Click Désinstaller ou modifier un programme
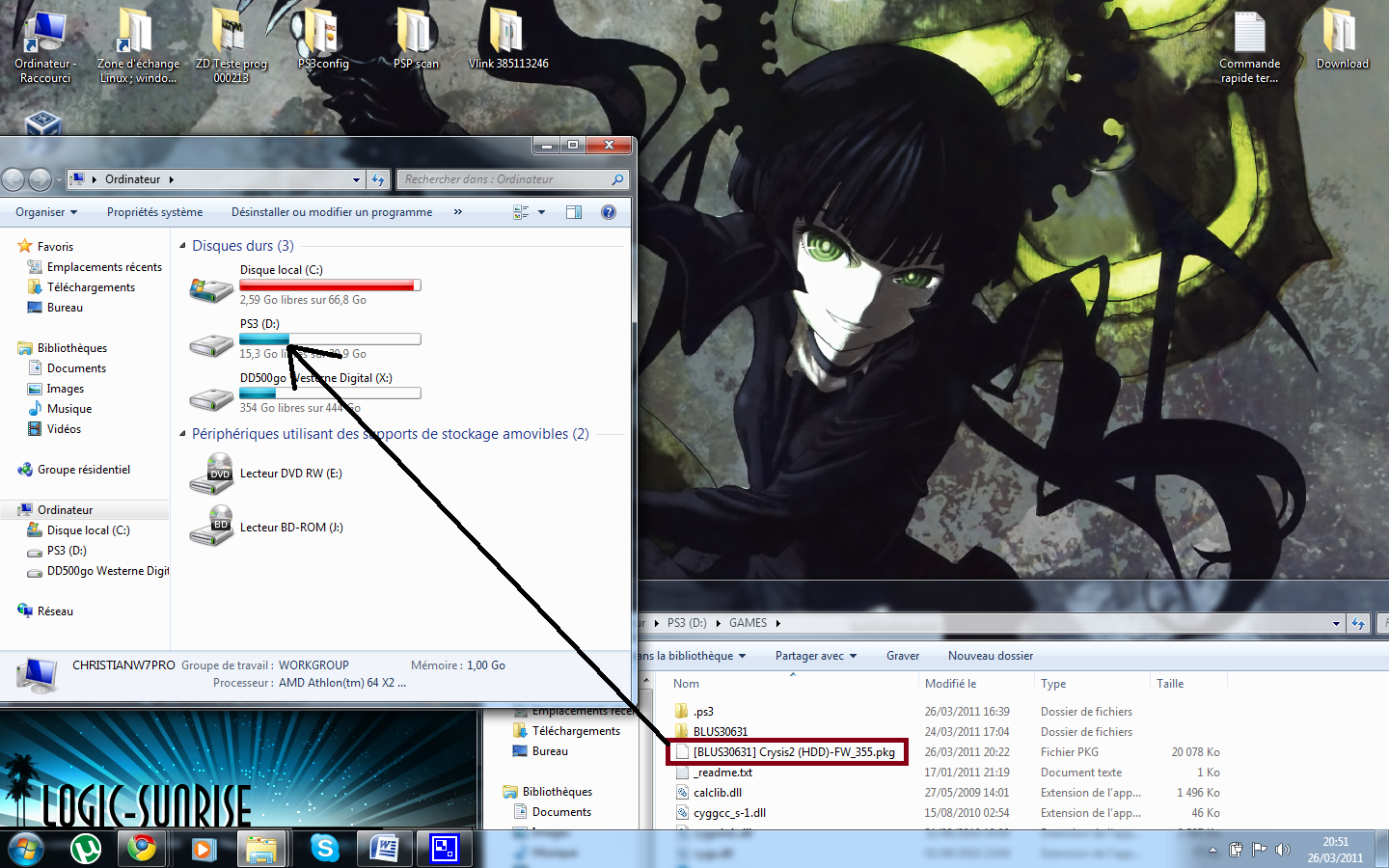Viewport: 1389px width, 868px height. pyautogui.click(x=332, y=212)
